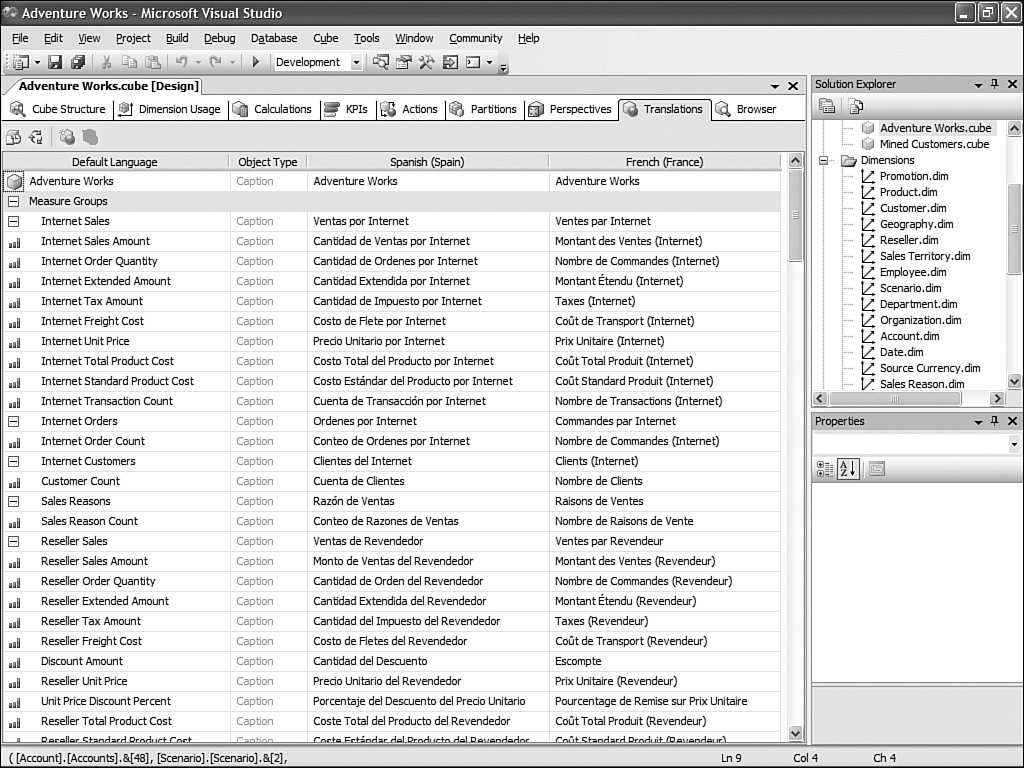Click the Object Type column header
Viewport: 1024px width, 768px height.
click(268, 162)
